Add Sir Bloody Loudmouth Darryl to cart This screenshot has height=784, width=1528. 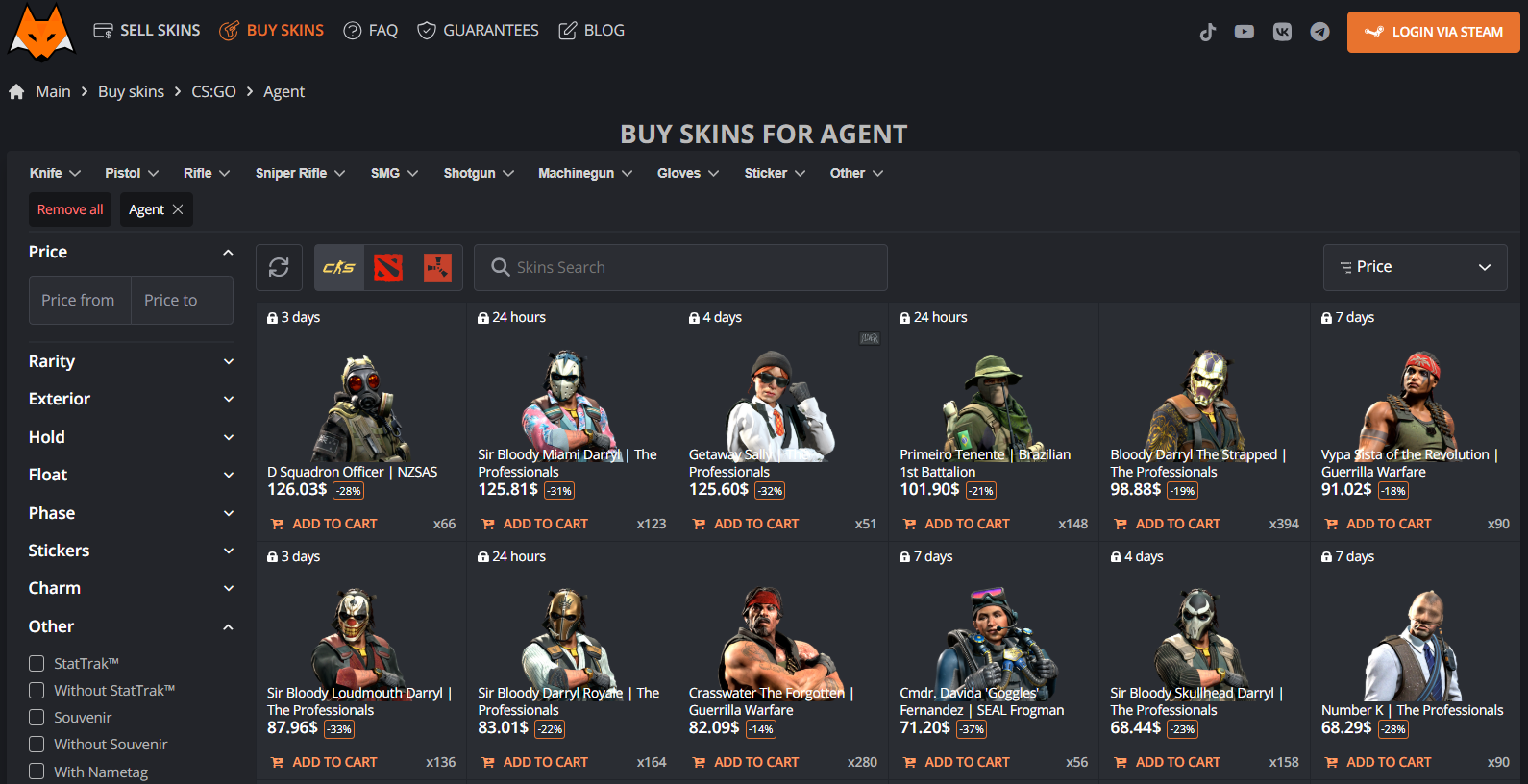[x=324, y=762]
